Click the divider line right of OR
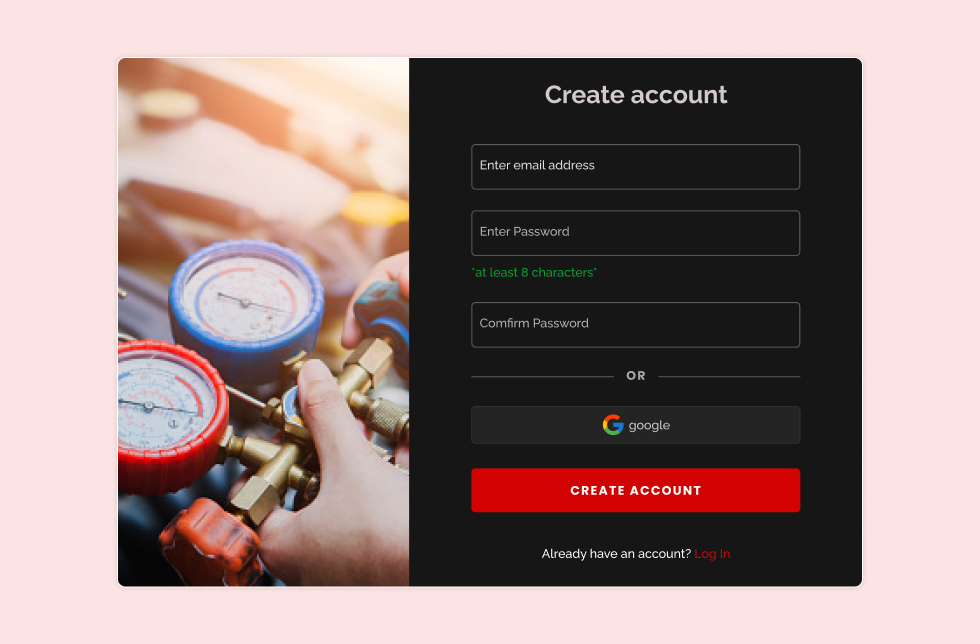The width and height of the screenshot is (980, 644). 729,376
